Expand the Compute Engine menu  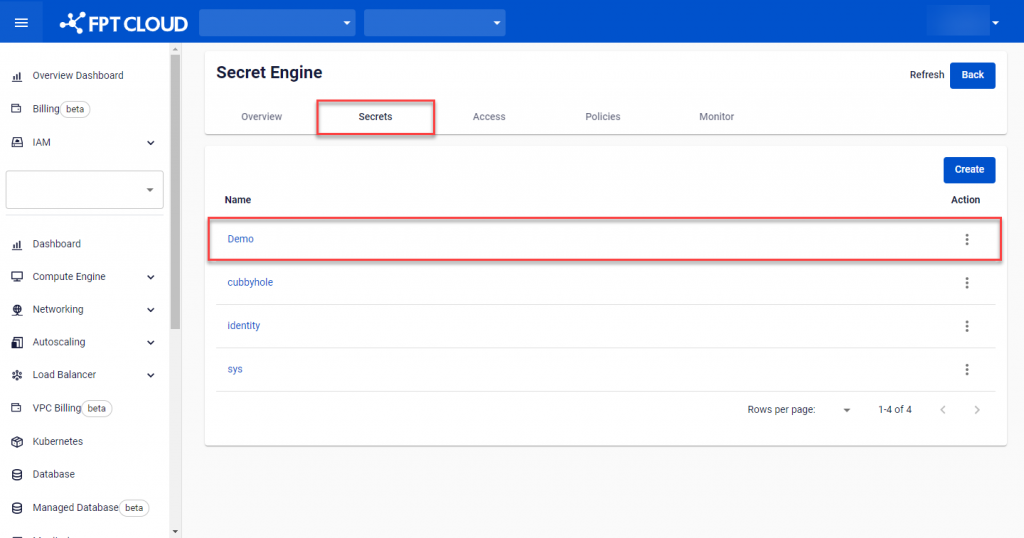click(x=151, y=277)
